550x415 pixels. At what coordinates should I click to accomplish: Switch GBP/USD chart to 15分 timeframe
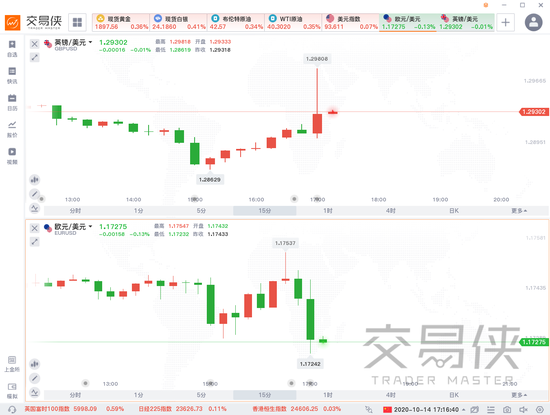tap(264, 210)
